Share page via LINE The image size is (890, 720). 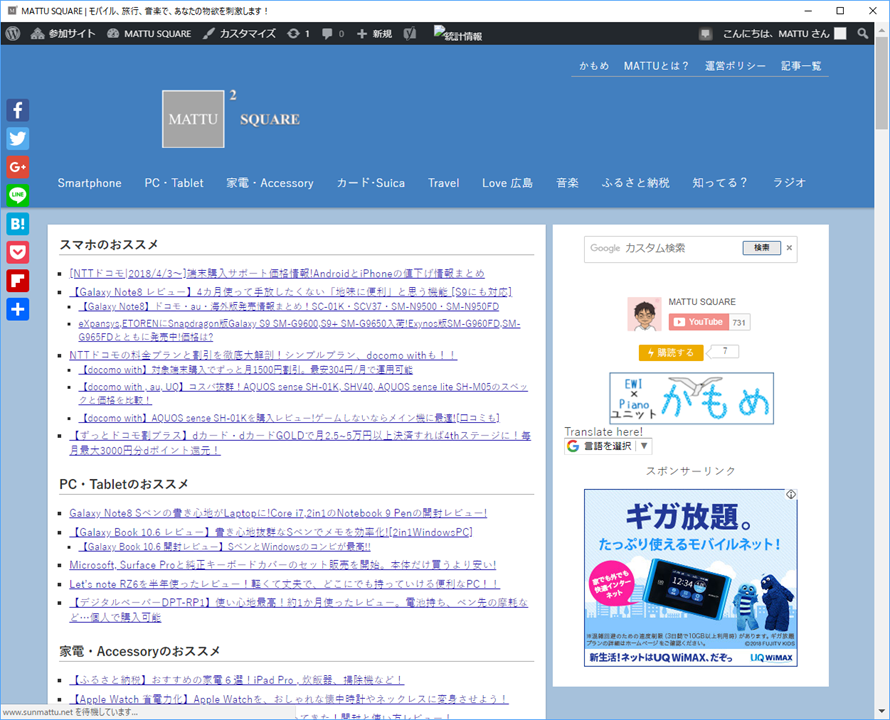click(18, 195)
